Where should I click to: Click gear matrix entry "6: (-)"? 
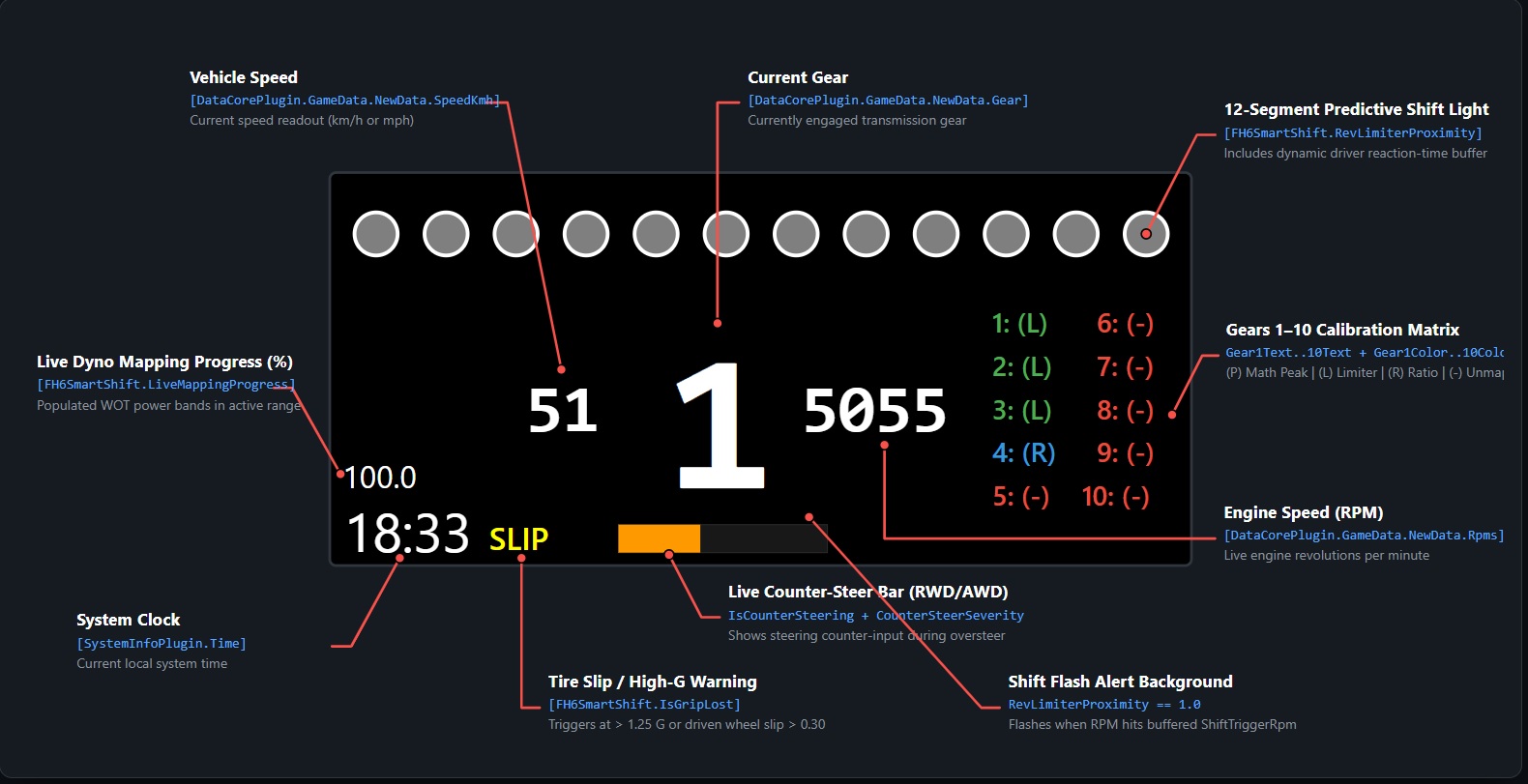pyautogui.click(x=1125, y=324)
